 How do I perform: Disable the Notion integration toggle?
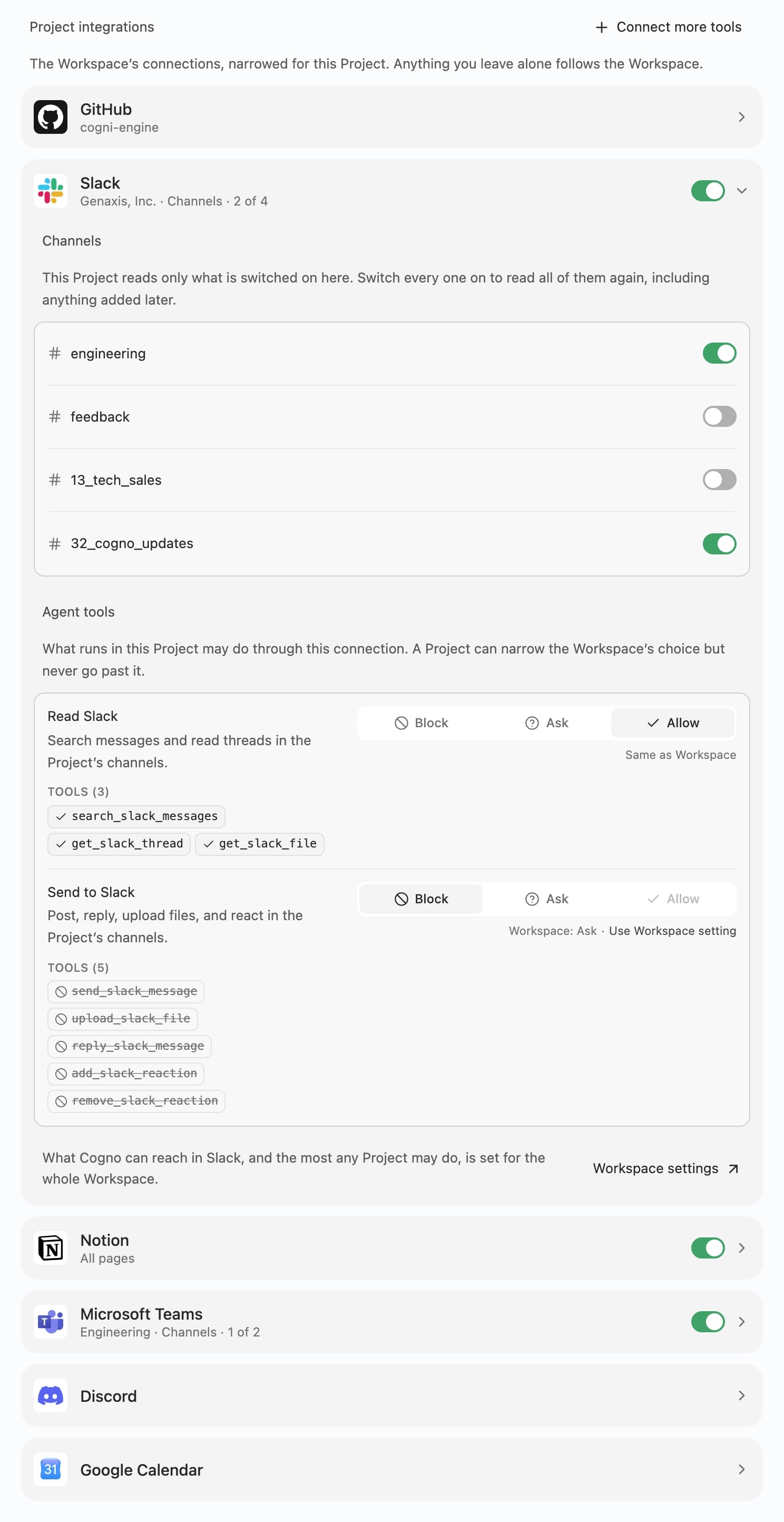pyautogui.click(x=708, y=1248)
